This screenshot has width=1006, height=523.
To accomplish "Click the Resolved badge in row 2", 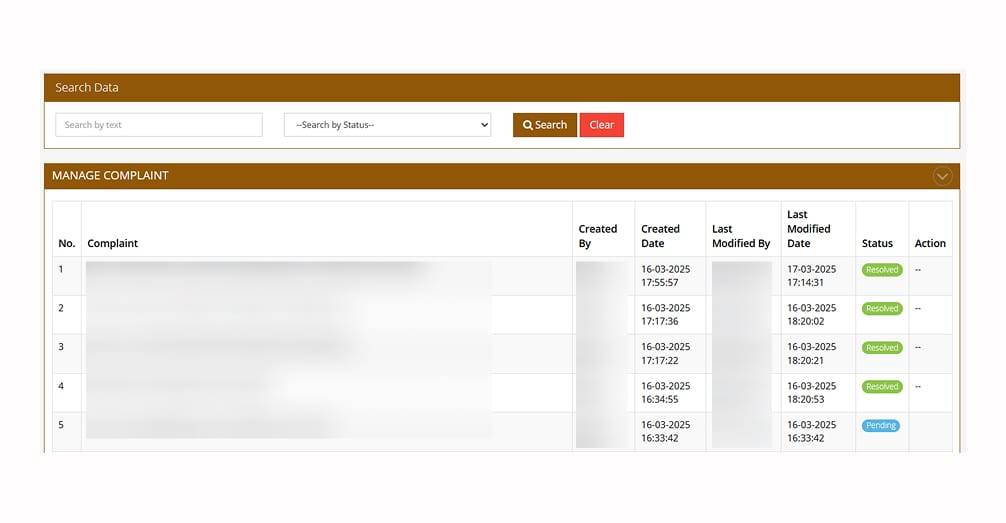I will click(881, 309).
